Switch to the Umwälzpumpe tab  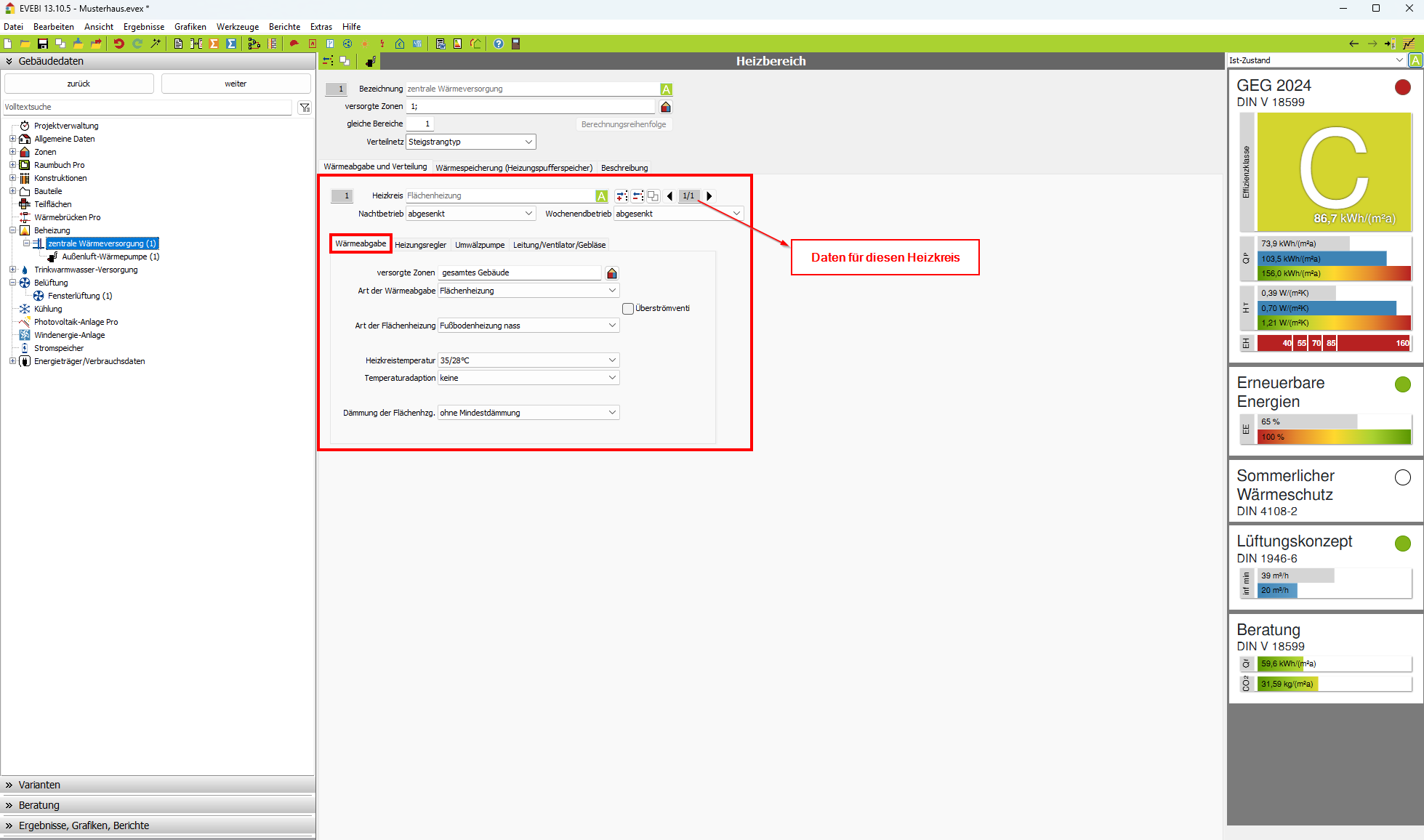click(x=479, y=245)
